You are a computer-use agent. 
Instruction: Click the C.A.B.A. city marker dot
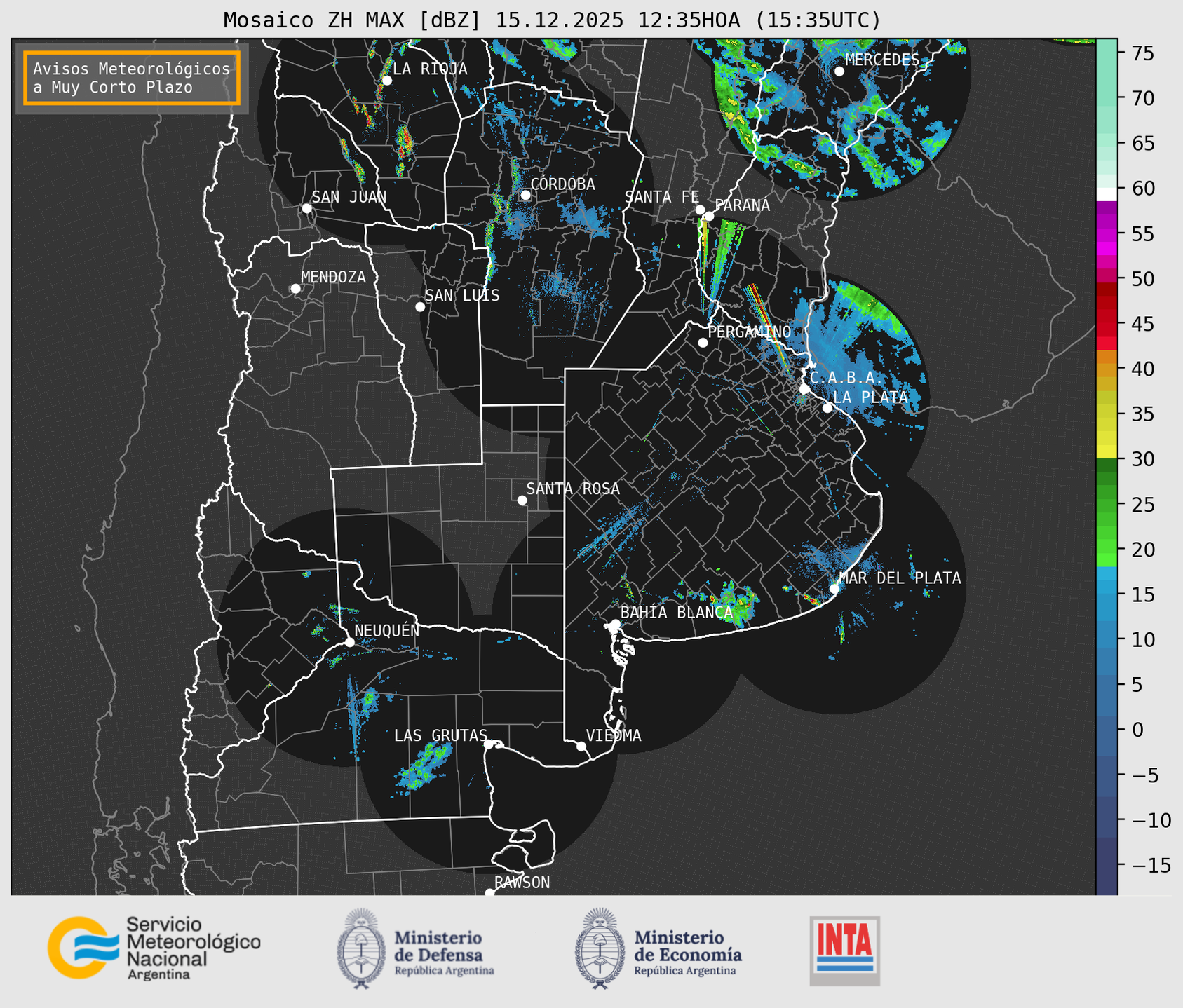click(x=804, y=389)
